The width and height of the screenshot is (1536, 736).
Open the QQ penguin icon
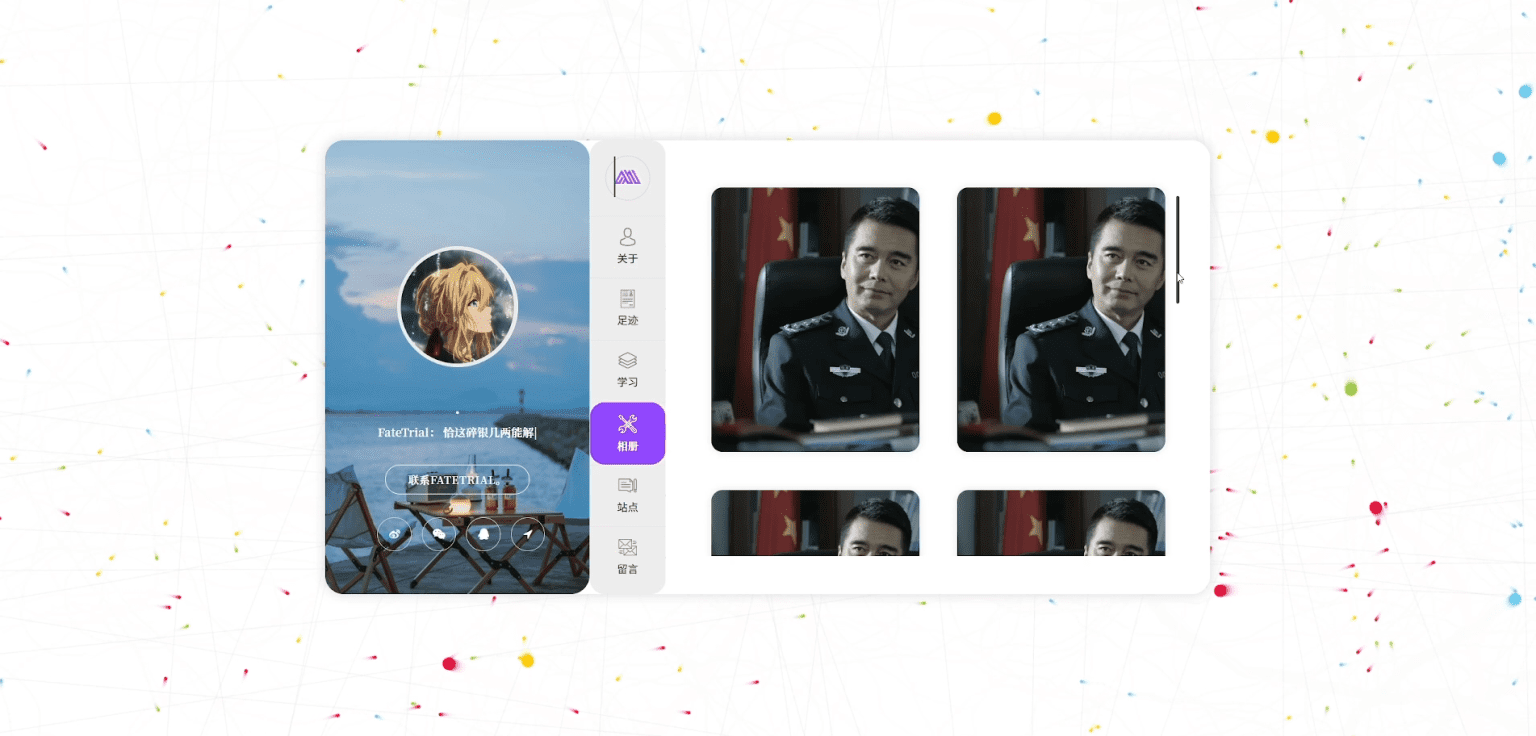point(484,535)
